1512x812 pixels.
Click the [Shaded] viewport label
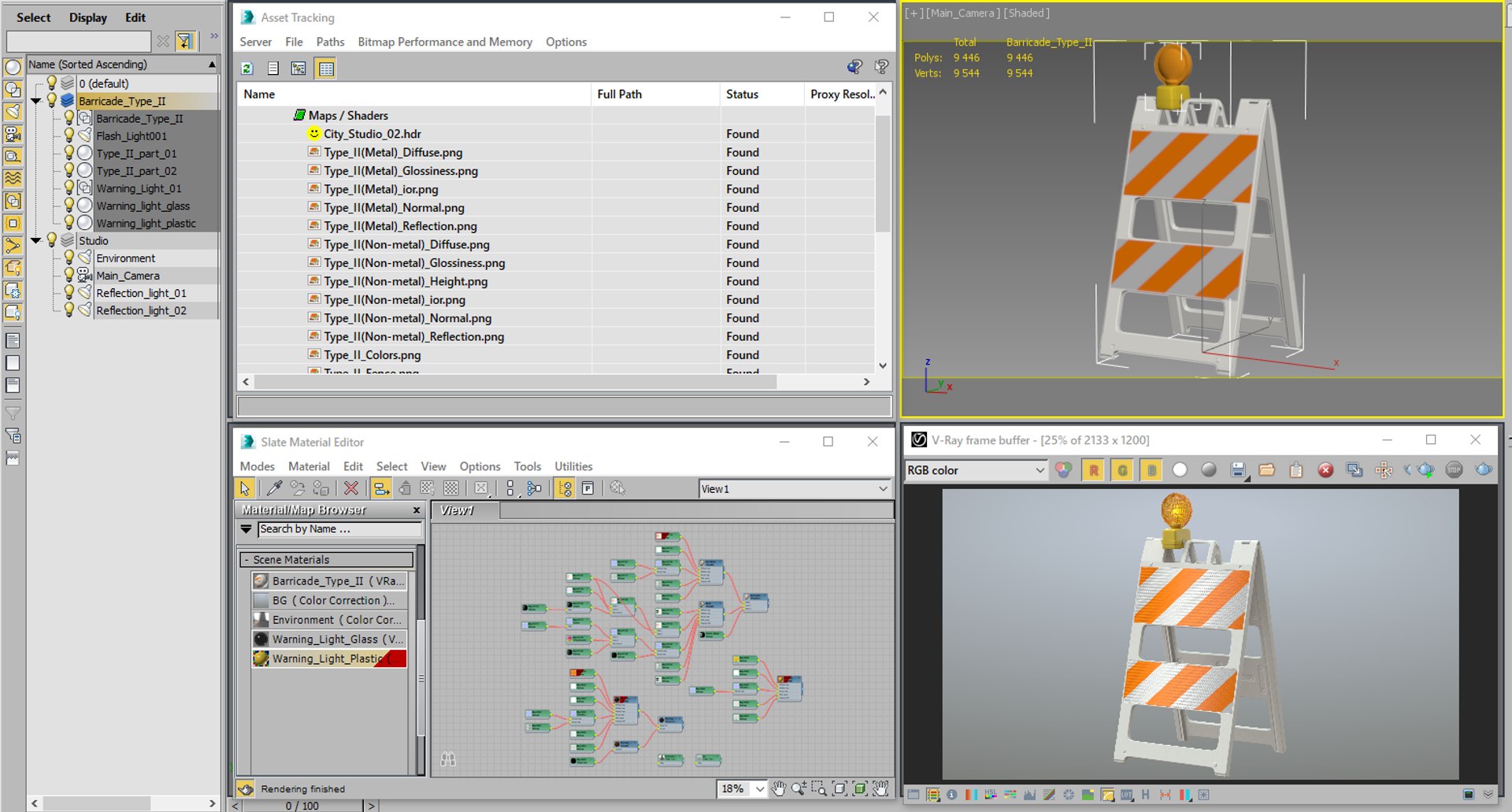pos(1026,13)
